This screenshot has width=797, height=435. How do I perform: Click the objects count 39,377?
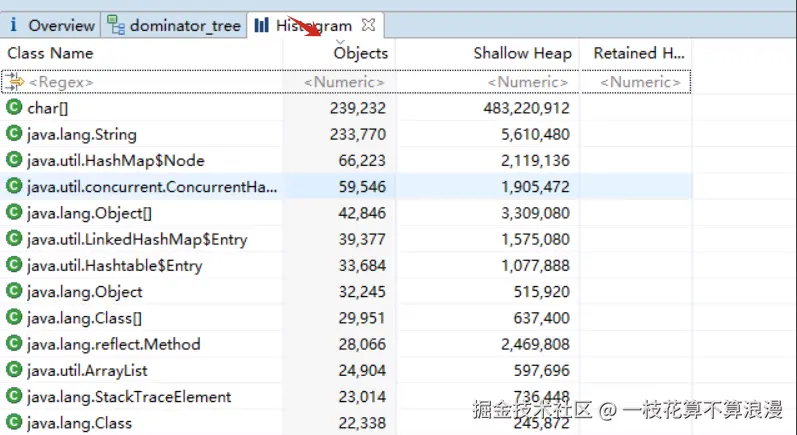pos(362,239)
